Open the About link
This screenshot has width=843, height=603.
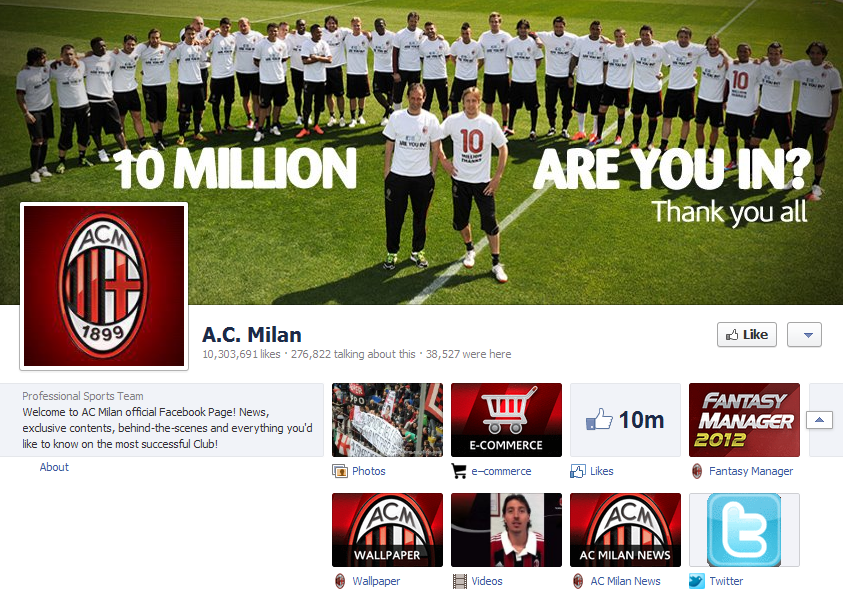point(54,467)
